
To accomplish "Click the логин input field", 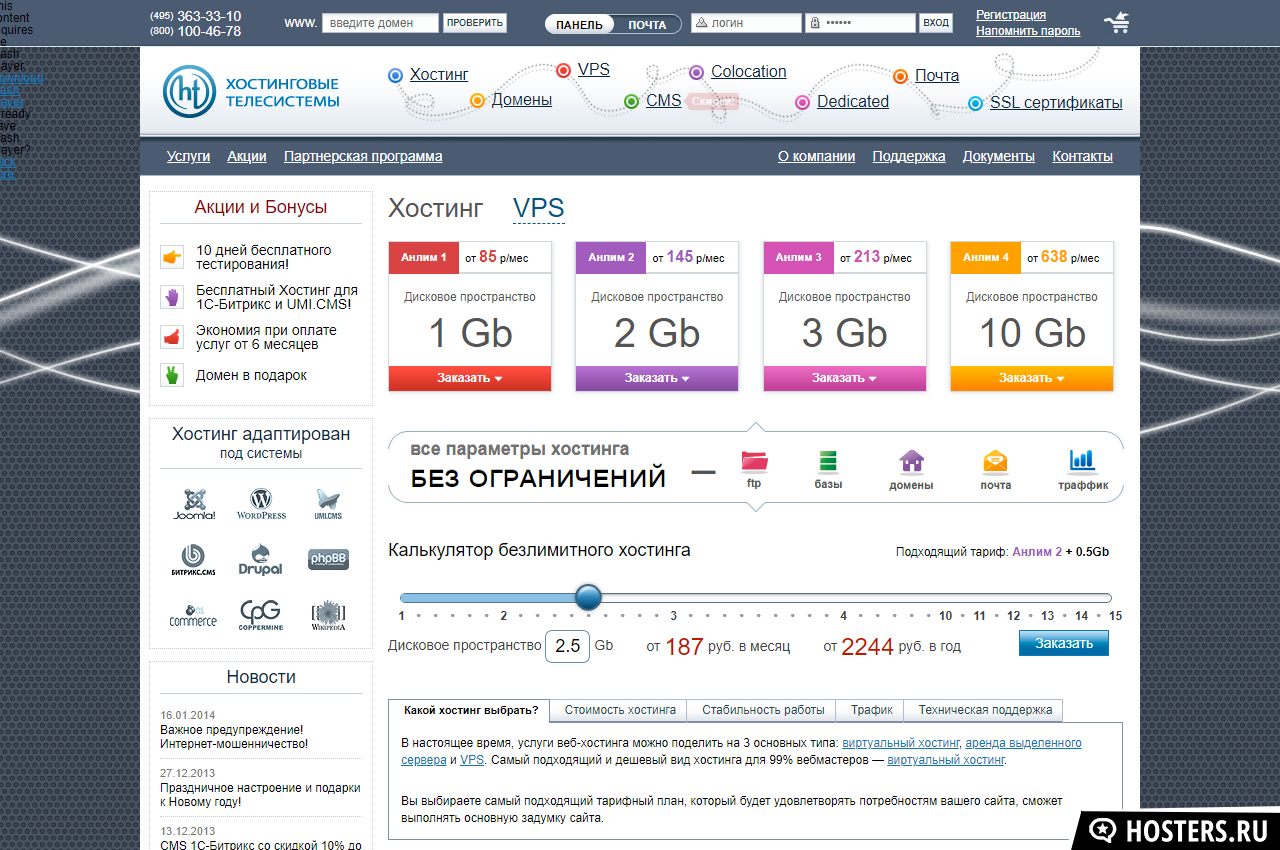I will (x=753, y=23).
